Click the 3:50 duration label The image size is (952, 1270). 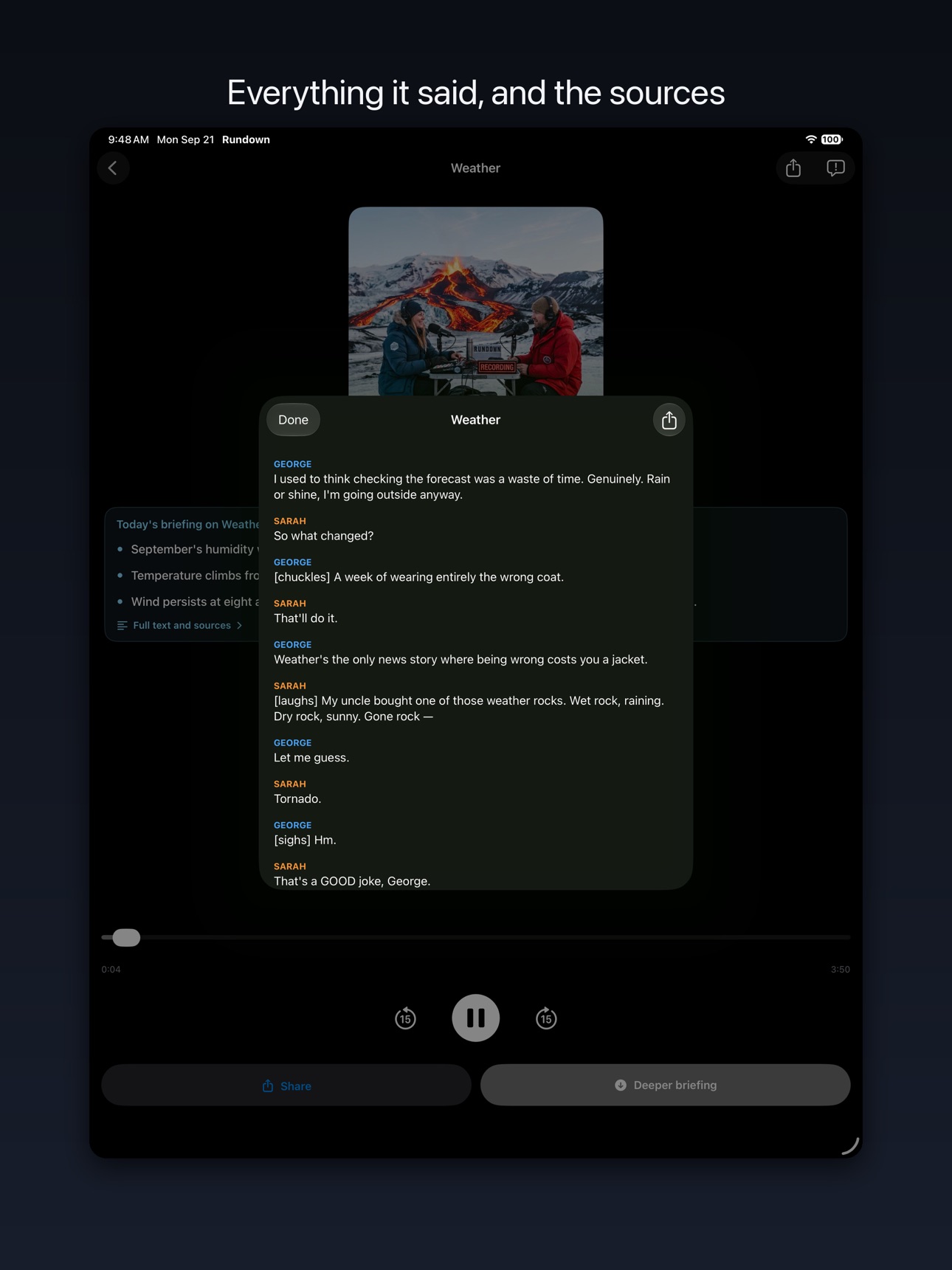(841, 970)
